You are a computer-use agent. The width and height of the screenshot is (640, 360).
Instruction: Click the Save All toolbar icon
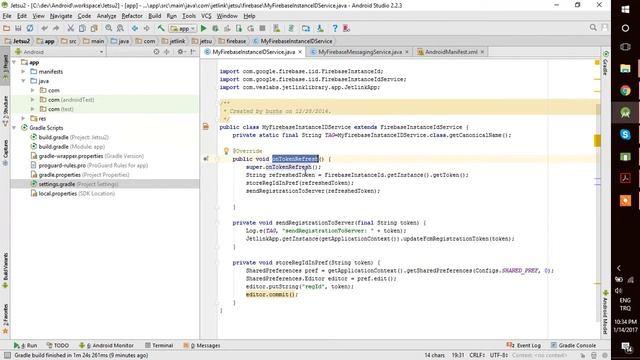(18, 28)
